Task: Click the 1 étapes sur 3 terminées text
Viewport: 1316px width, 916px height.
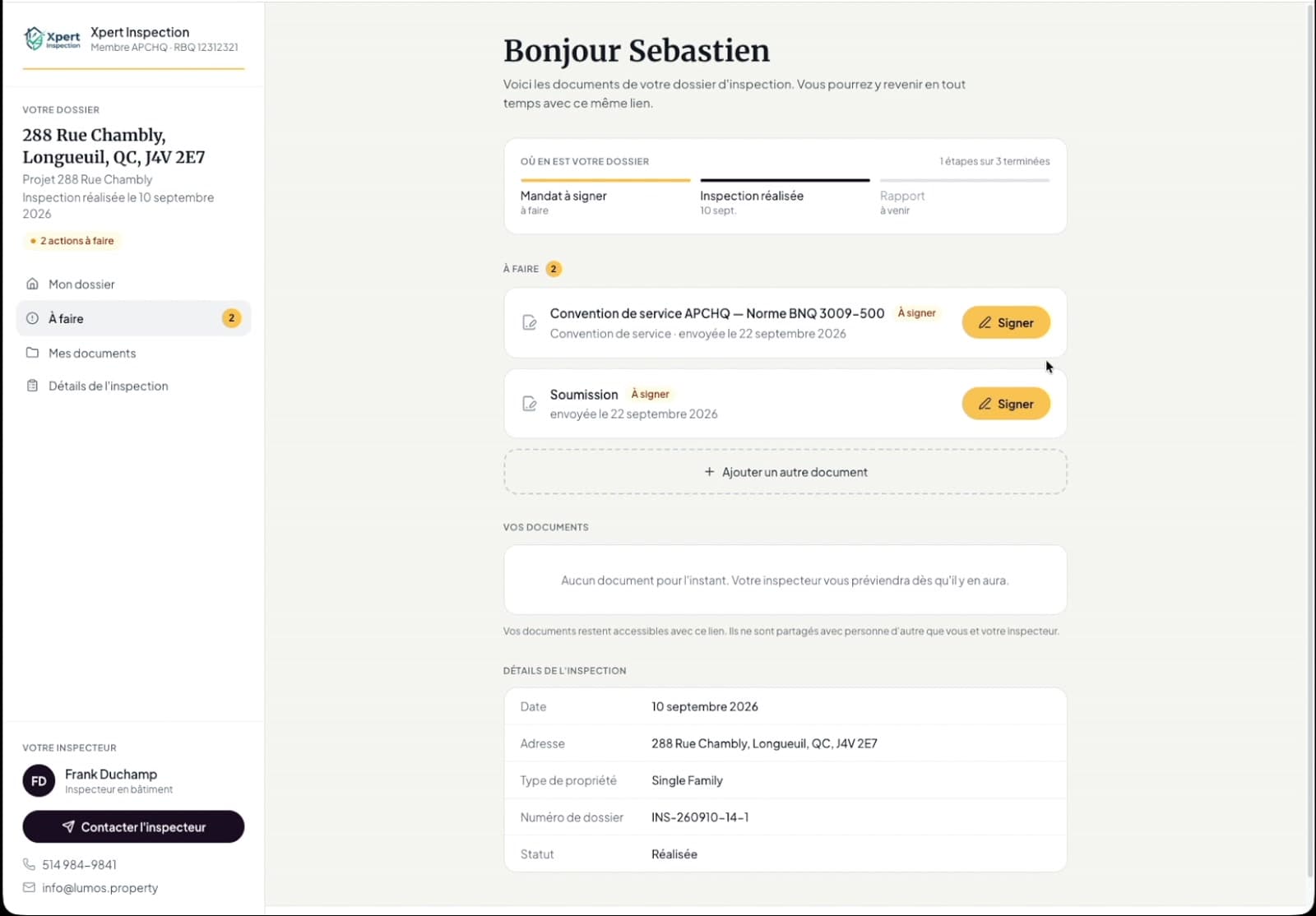Action: click(994, 161)
